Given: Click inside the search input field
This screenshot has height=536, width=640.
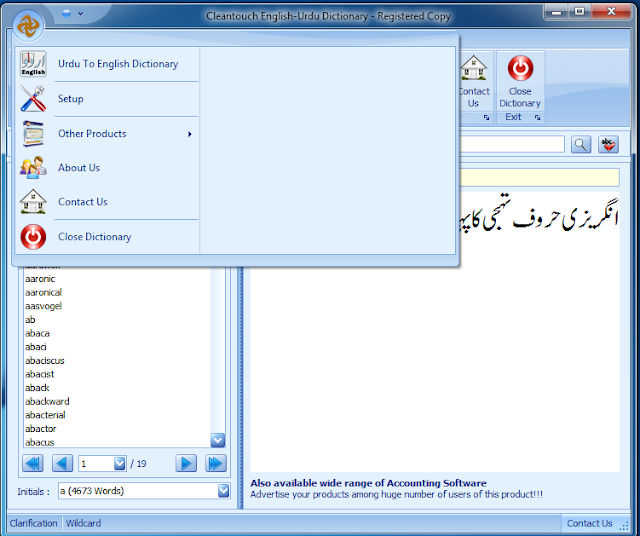Looking at the screenshot, I should tap(512, 145).
